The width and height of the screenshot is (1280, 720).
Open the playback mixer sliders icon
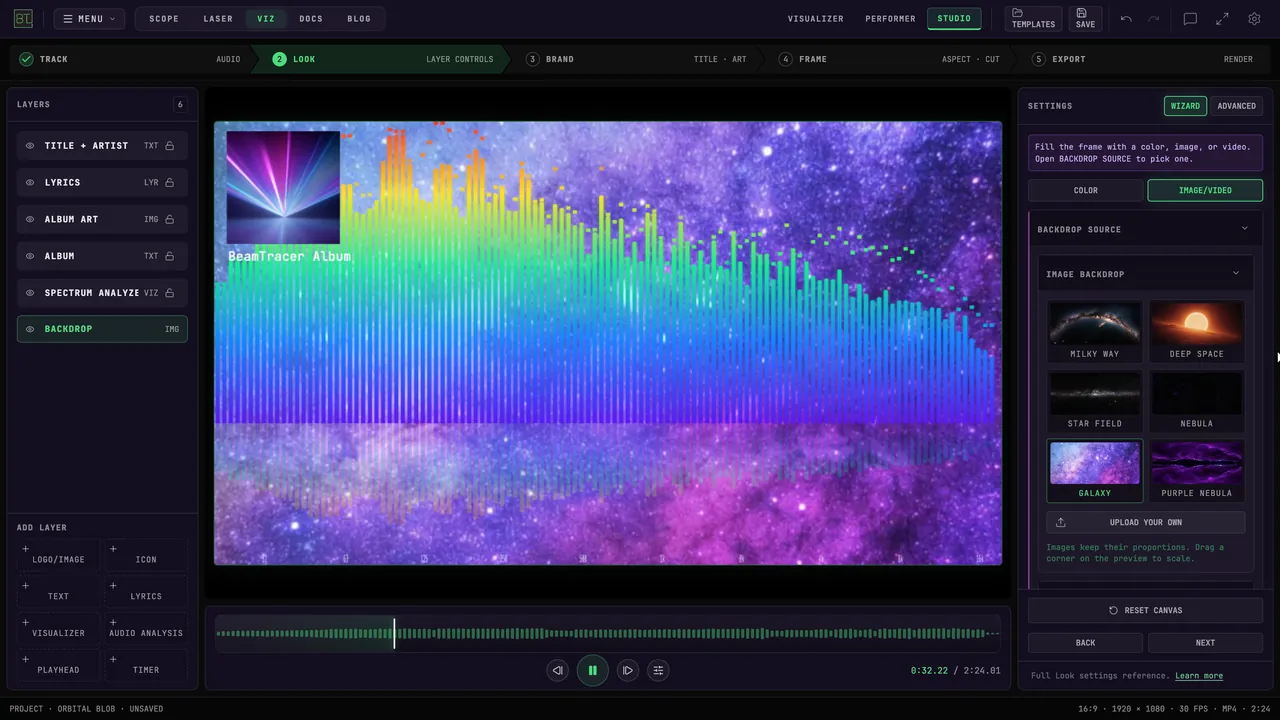tap(658, 670)
